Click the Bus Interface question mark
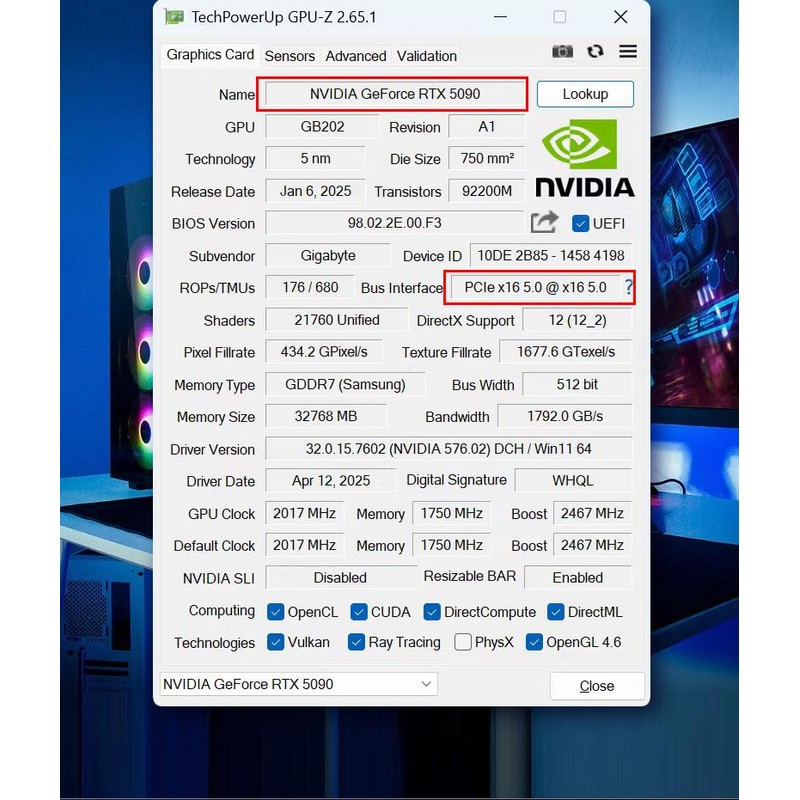The height and width of the screenshot is (800, 800). click(629, 287)
